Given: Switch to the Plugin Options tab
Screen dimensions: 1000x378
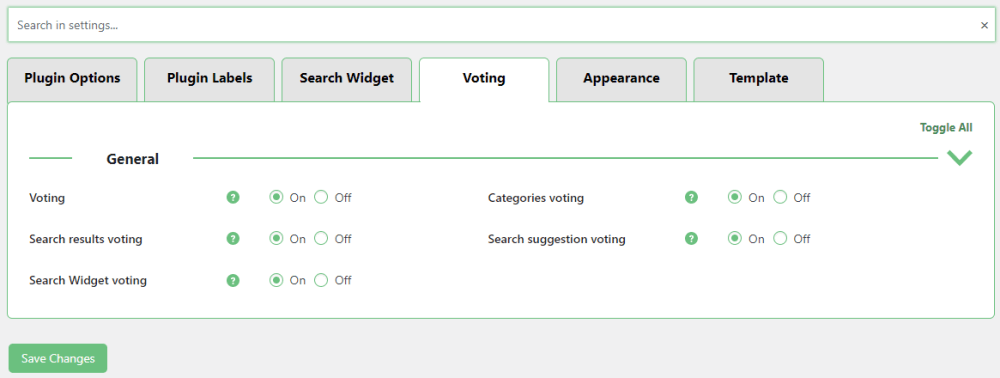Looking at the screenshot, I should tap(72, 79).
